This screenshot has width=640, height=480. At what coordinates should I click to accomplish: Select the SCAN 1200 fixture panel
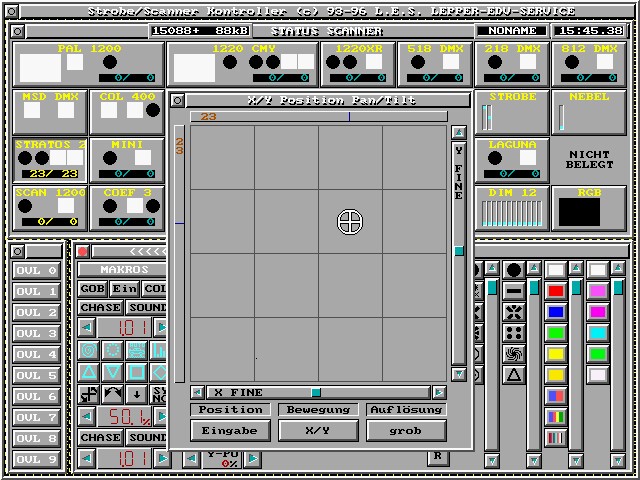(x=50, y=208)
